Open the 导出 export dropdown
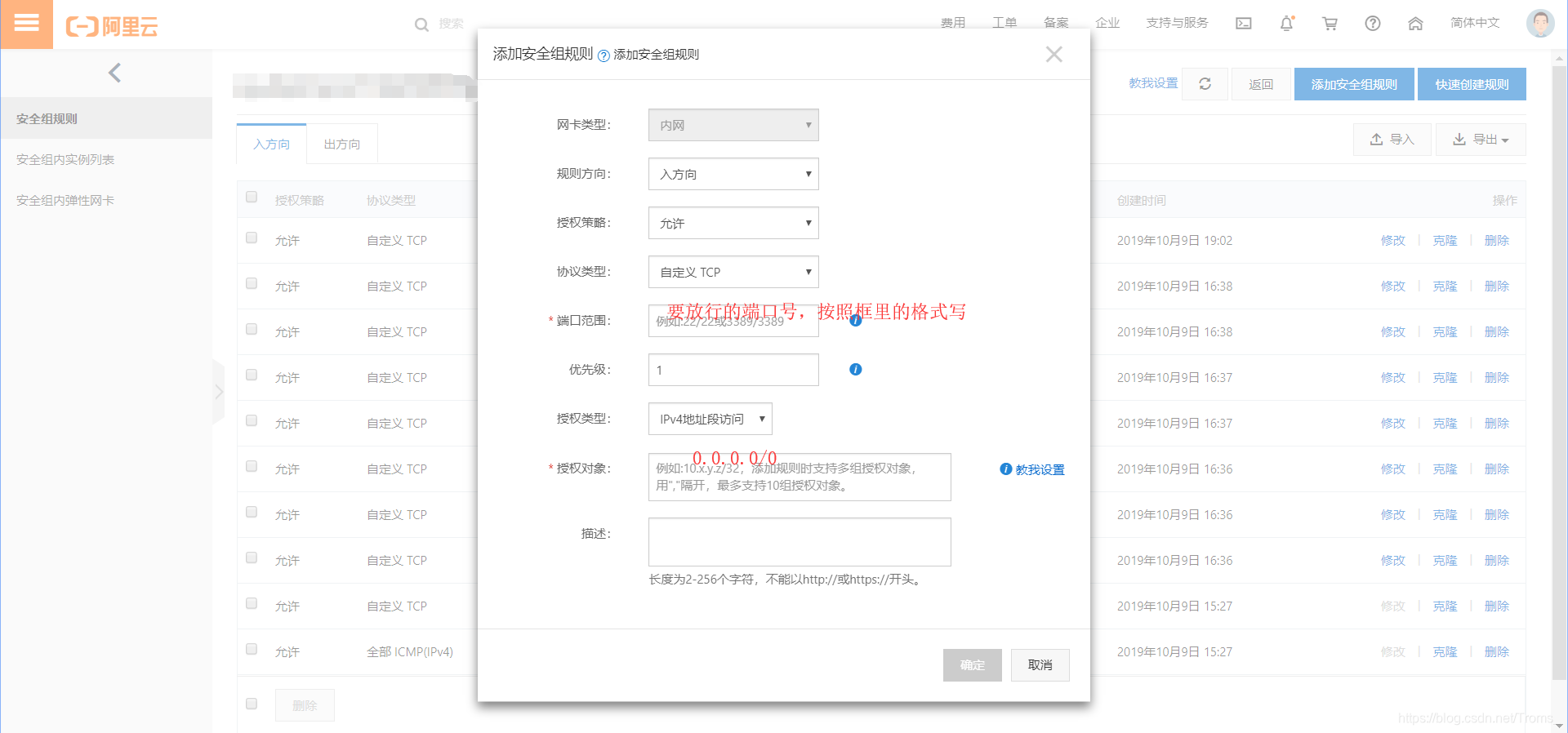 coord(1481,140)
